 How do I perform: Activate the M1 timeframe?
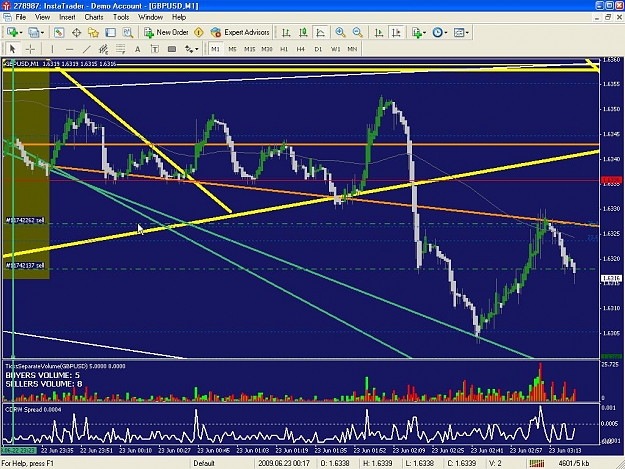(215, 49)
